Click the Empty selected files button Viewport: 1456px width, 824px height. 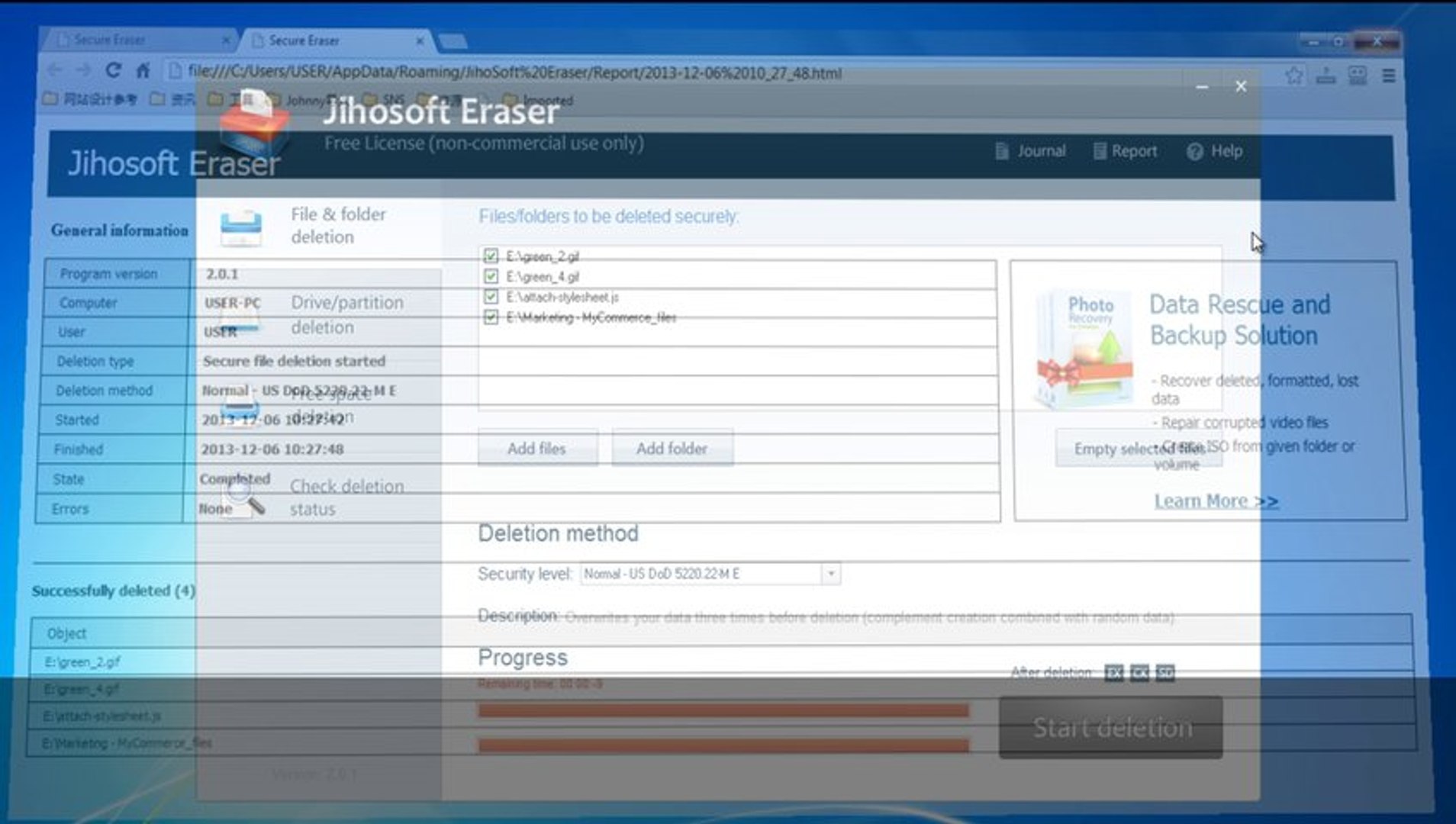(1139, 449)
